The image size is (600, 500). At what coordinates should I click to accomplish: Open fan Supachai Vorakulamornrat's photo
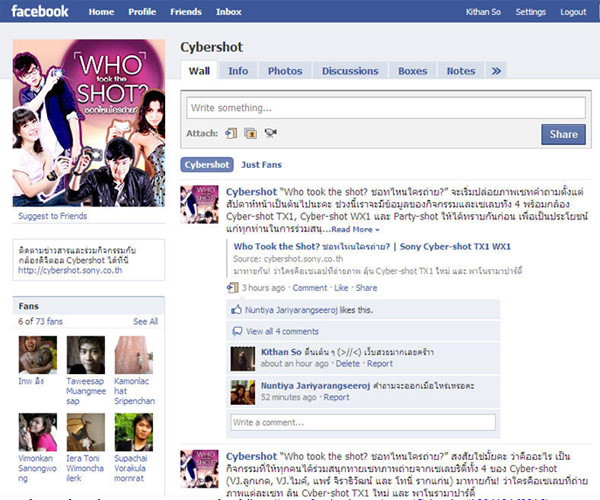(x=134, y=432)
